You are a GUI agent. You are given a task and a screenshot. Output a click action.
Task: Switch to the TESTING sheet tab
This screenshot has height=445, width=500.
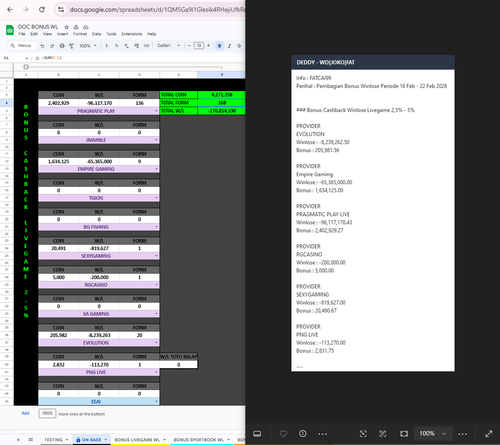click(53, 440)
